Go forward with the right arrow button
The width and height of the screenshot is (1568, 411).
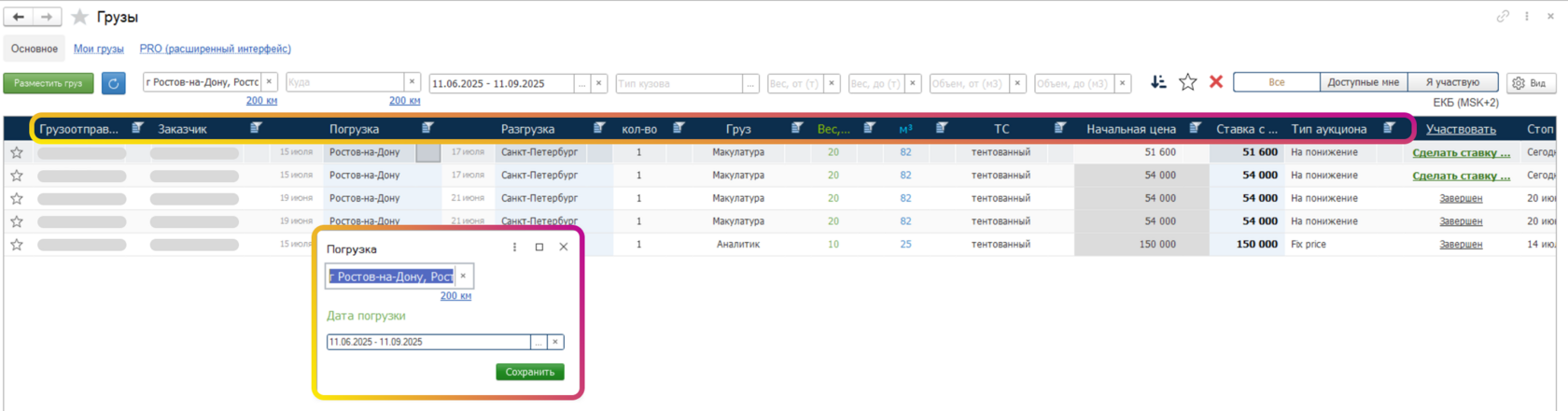pyautogui.click(x=48, y=17)
